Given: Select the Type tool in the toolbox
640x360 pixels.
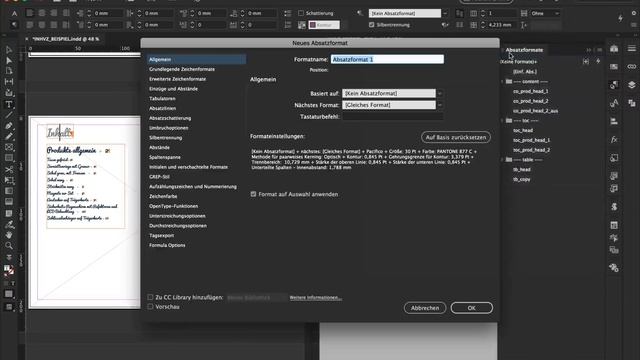Looking at the screenshot, I should 9,105.
